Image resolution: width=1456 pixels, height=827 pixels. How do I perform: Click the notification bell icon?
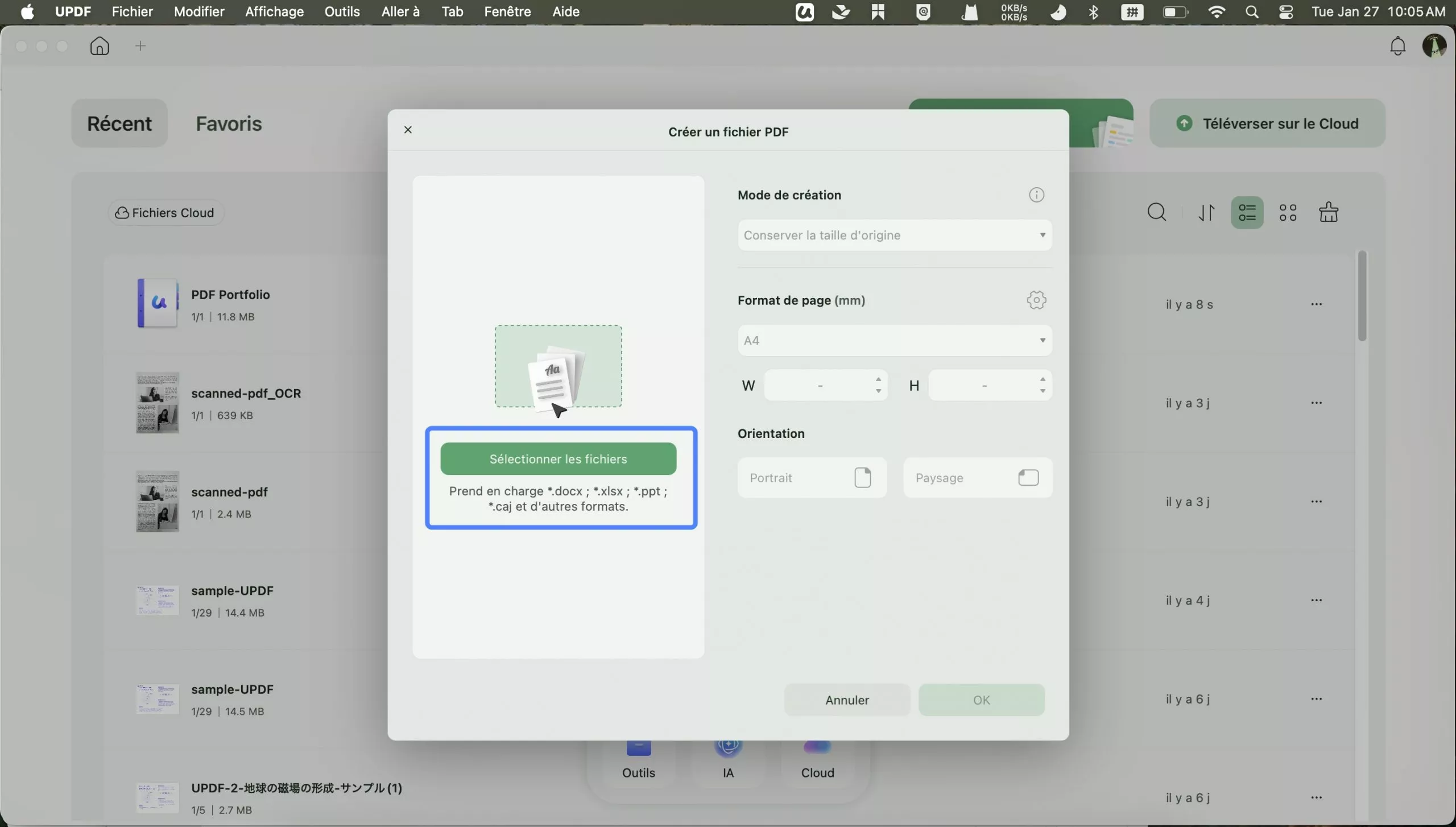1397,46
